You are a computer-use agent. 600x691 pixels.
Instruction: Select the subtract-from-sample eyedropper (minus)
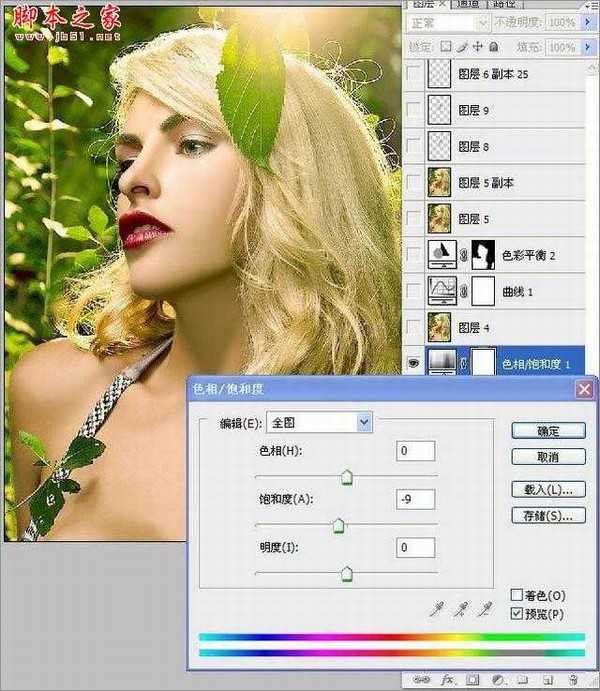pos(486,609)
